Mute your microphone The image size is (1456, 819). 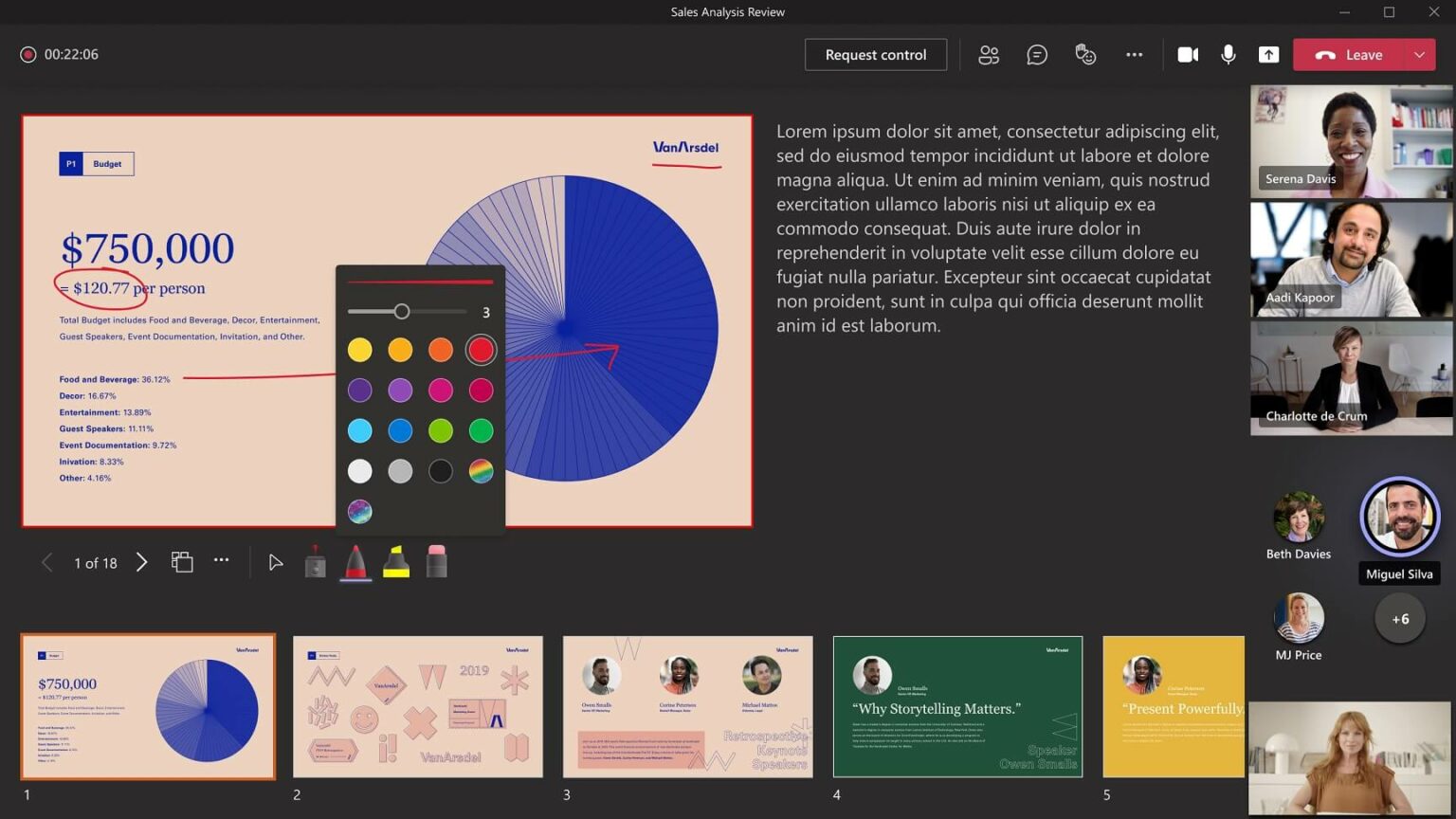tap(1228, 54)
